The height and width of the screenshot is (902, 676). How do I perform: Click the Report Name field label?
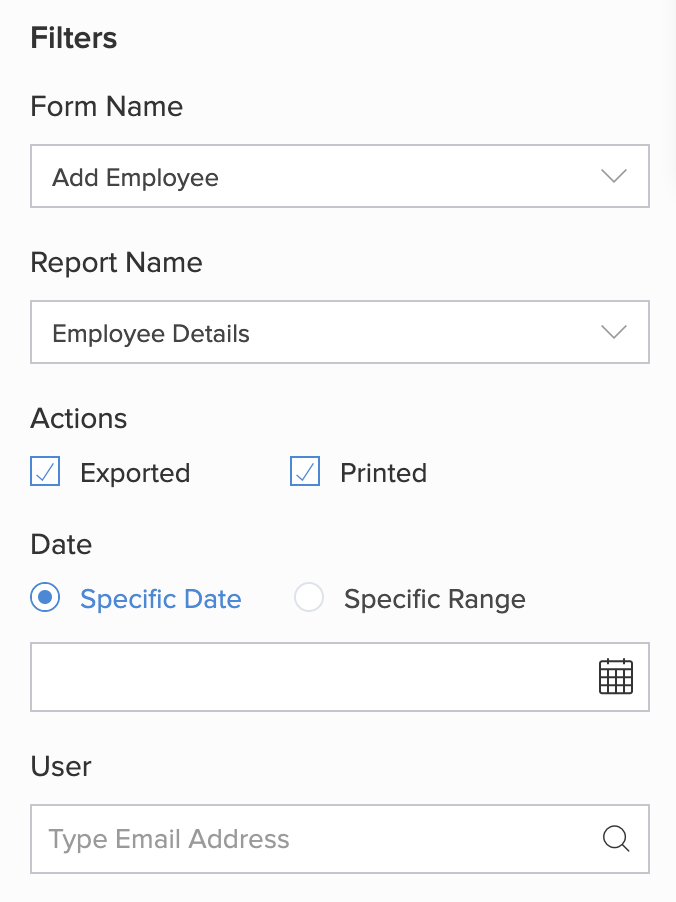click(x=116, y=262)
